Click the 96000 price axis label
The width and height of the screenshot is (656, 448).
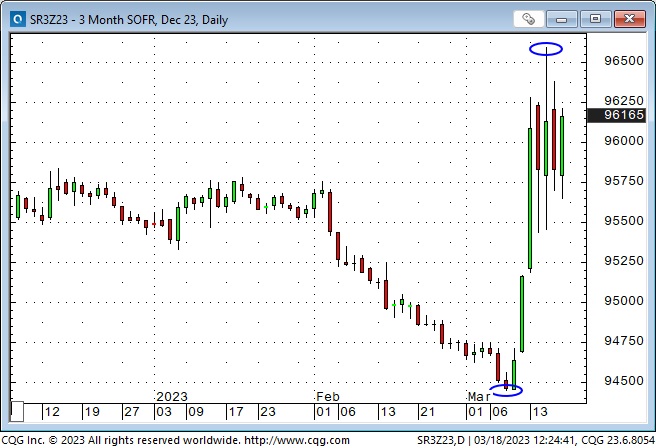(624, 141)
